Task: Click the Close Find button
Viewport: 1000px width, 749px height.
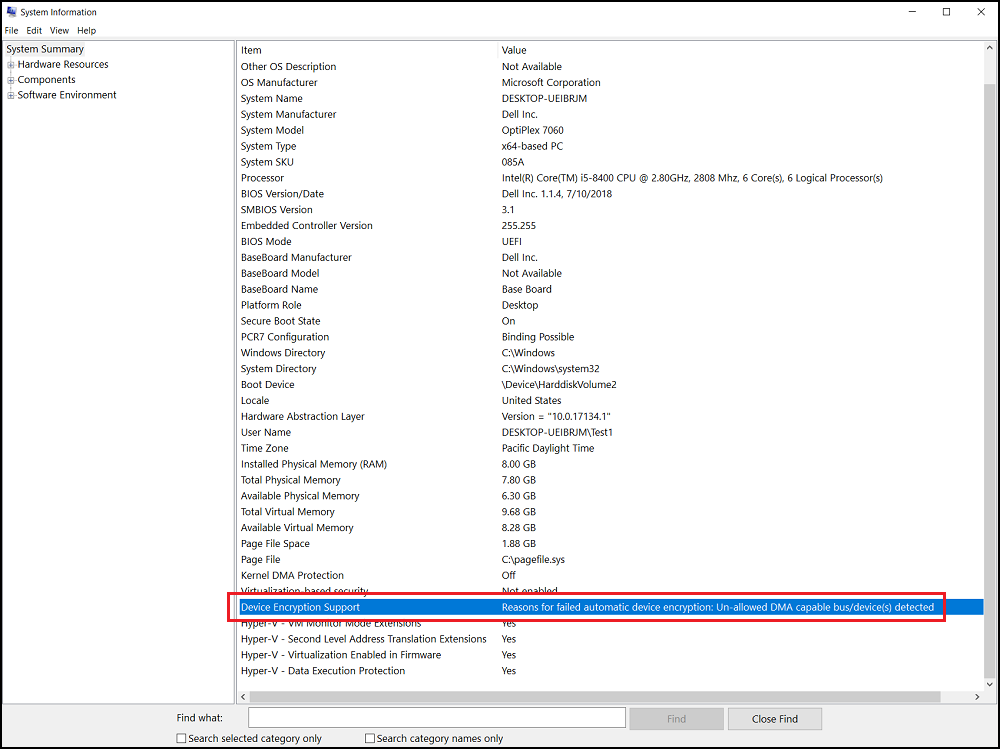Action: [x=774, y=718]
